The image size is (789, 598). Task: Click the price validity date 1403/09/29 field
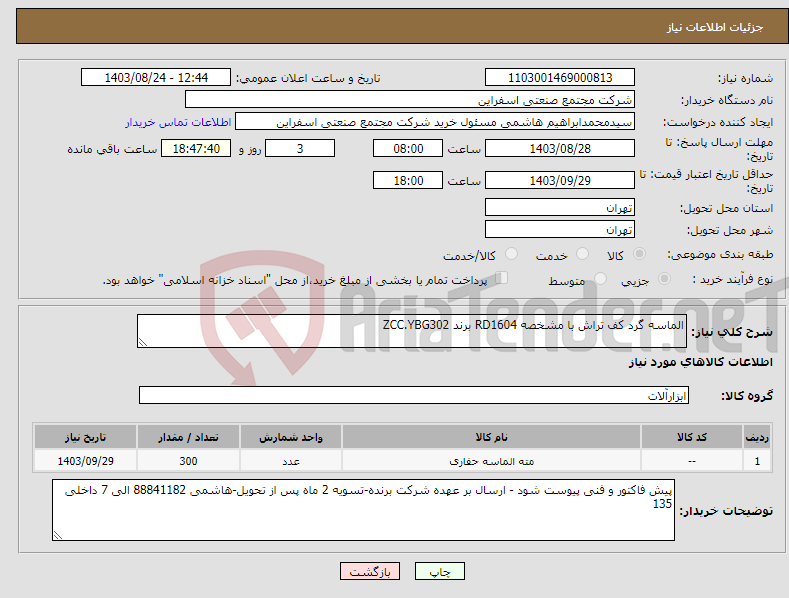[560, 180]
